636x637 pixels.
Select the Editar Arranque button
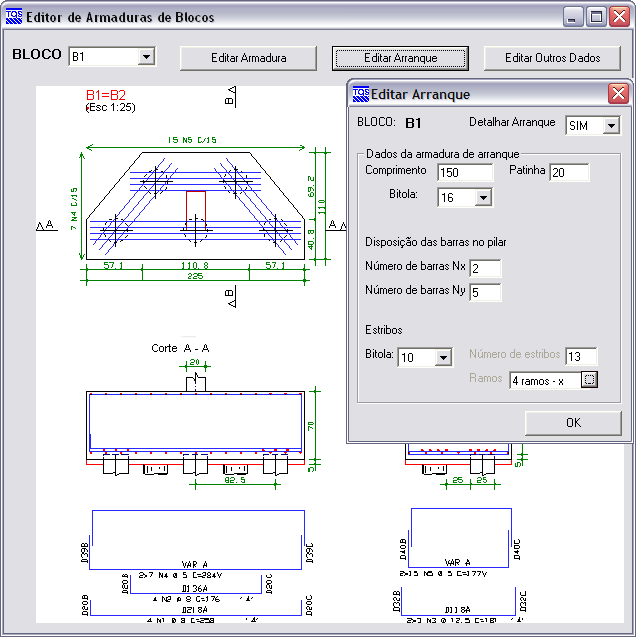400,58
